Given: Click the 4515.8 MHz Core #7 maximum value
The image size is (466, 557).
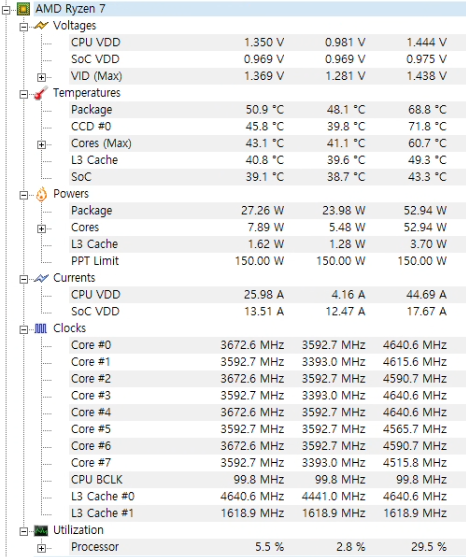Looking at the screenshot, I should point(415,463).
